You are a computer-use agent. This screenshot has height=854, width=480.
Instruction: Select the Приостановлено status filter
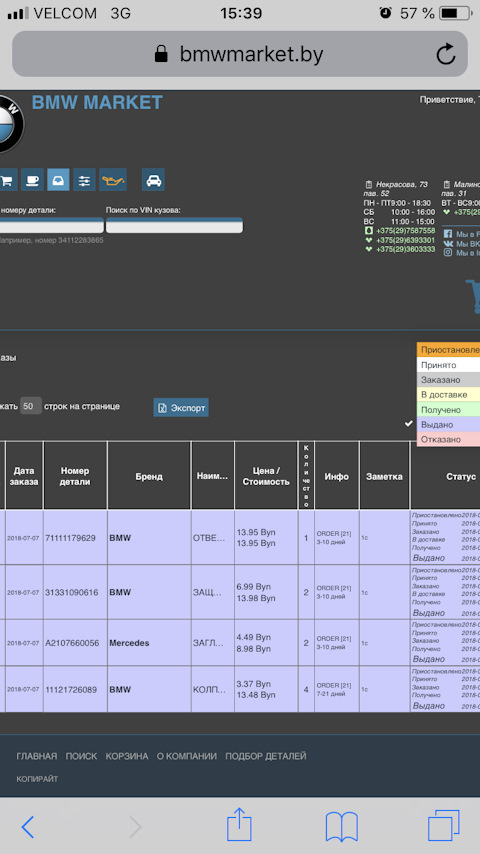[448, 350]
